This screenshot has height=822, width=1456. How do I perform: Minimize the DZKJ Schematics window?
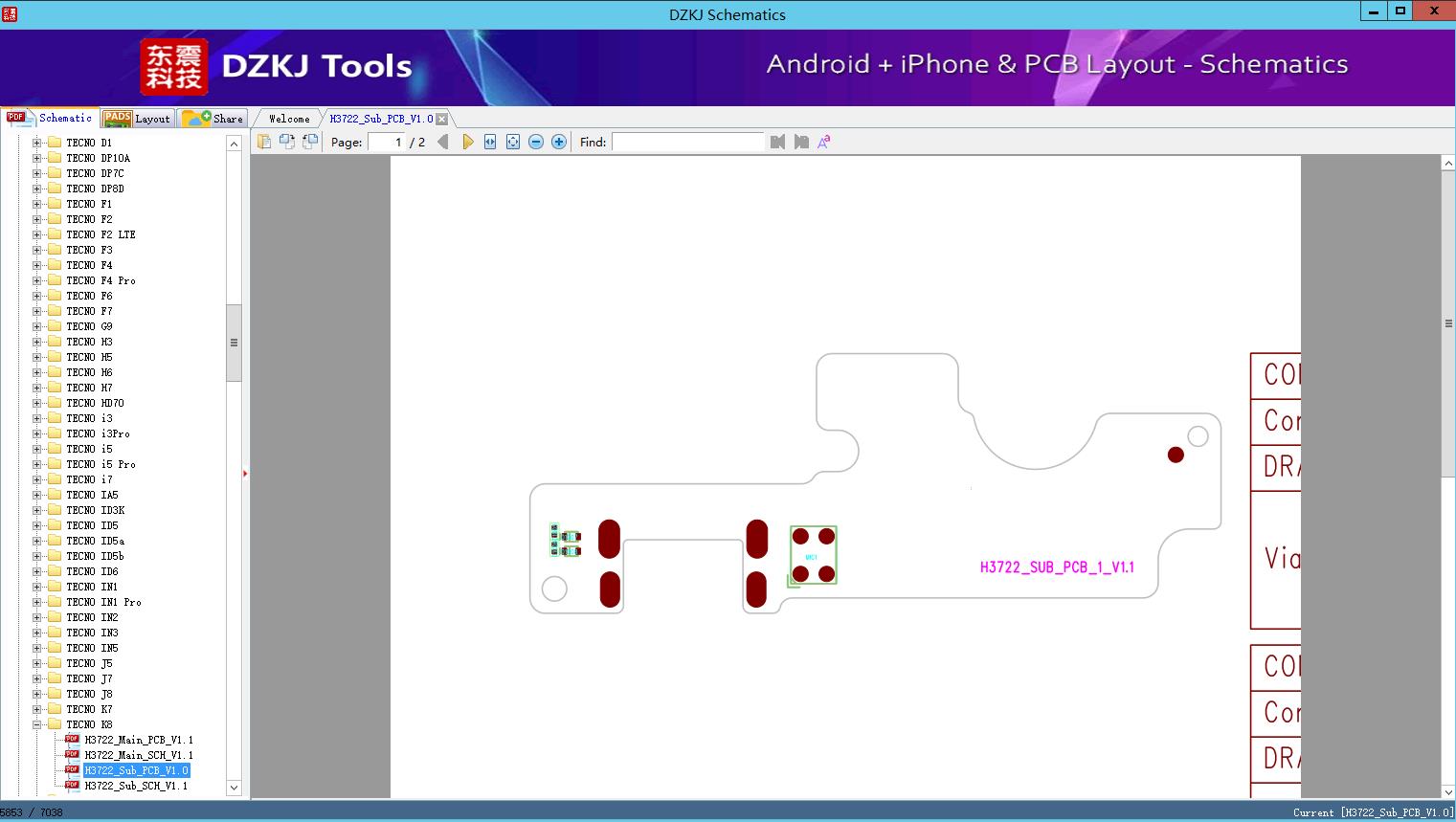coord(1375,11)
